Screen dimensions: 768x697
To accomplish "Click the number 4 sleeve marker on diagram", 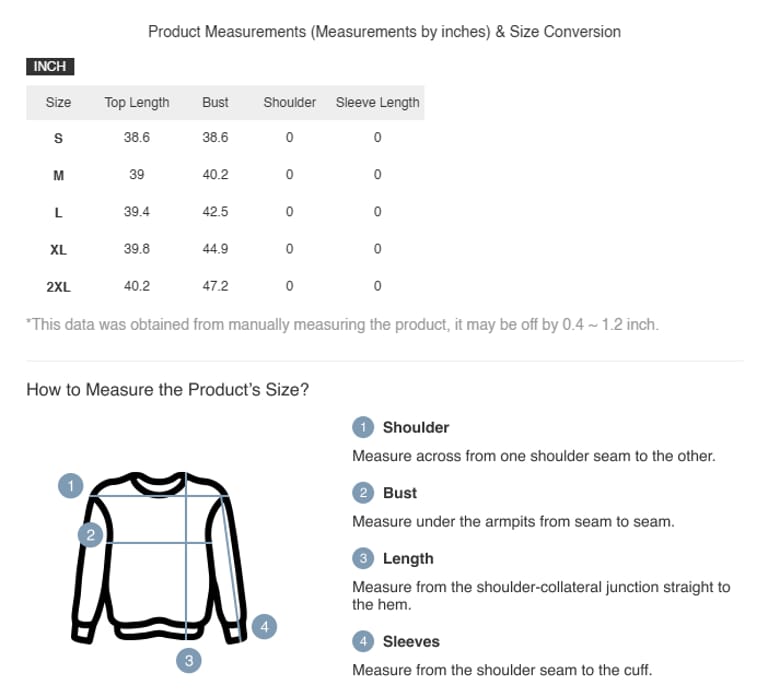I will 264,627.
